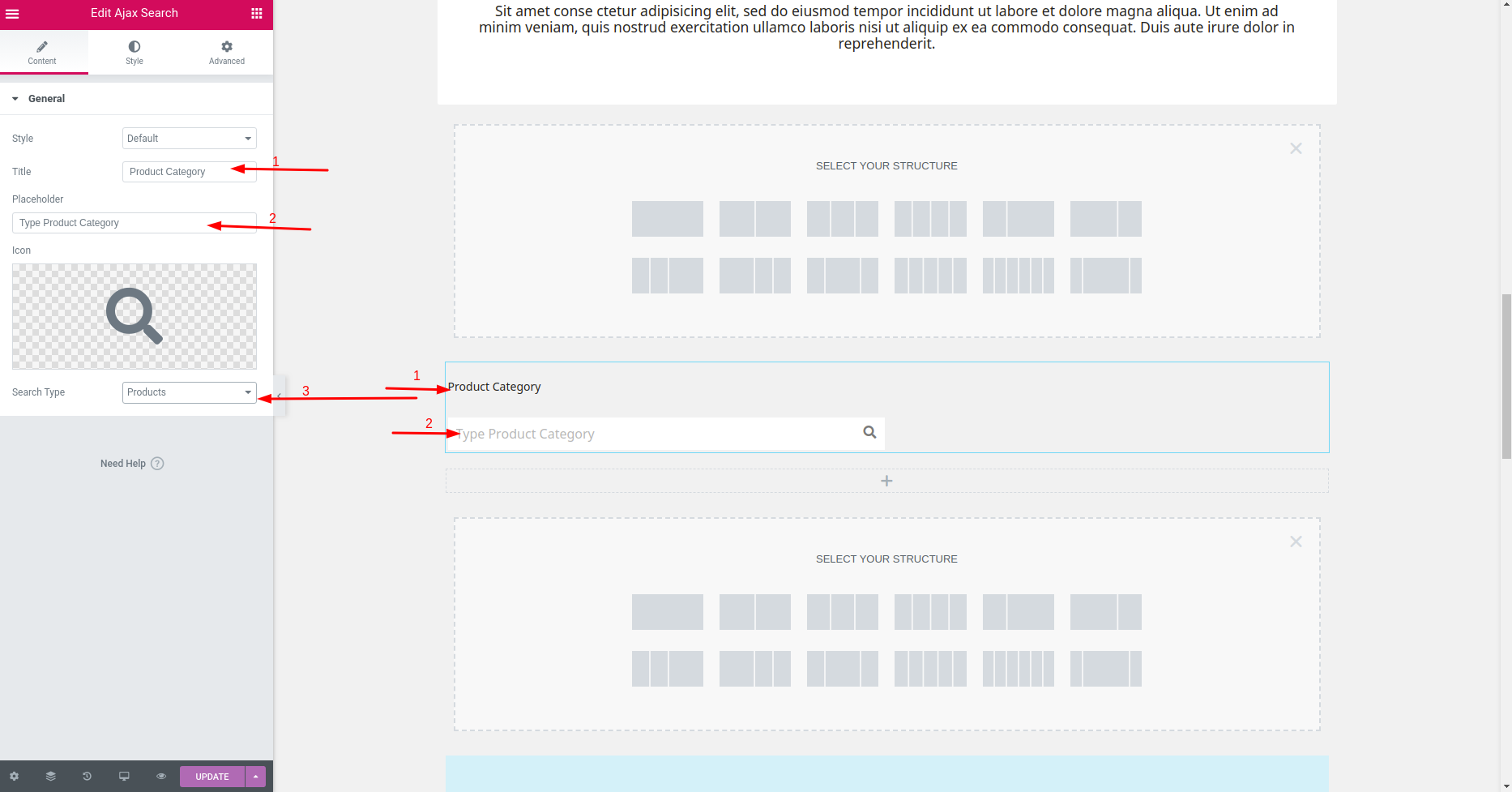Preview changes with the eye icon
This screenshot has height=792, width=1512.
(x=161, y=777)
